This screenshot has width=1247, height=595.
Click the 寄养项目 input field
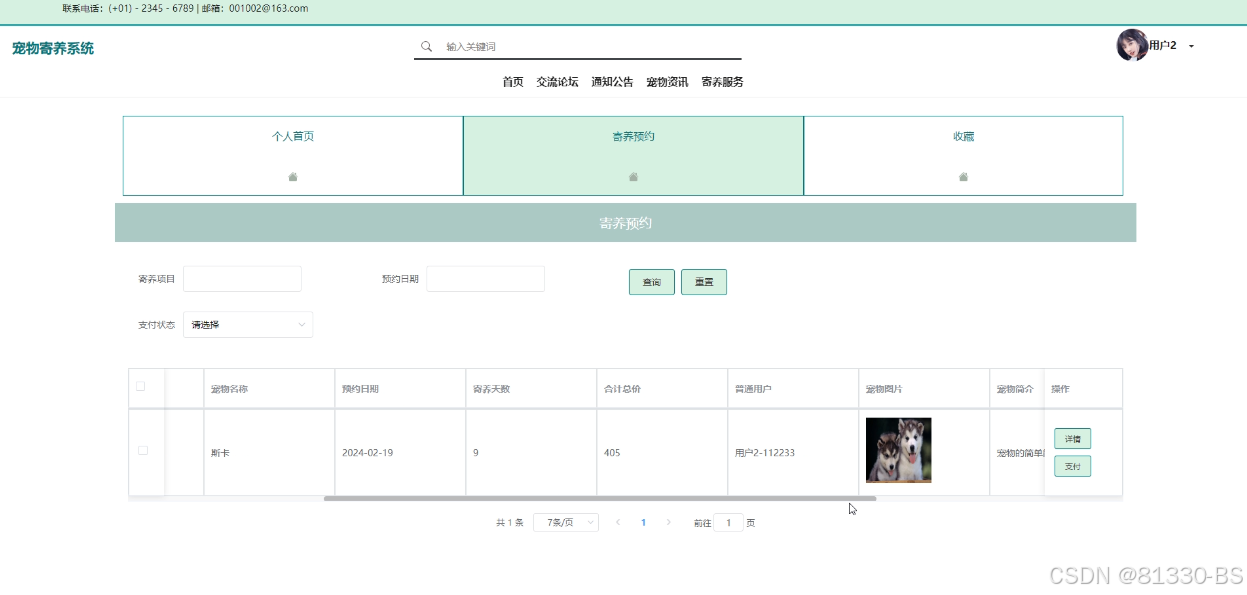[x=242, y=279]
